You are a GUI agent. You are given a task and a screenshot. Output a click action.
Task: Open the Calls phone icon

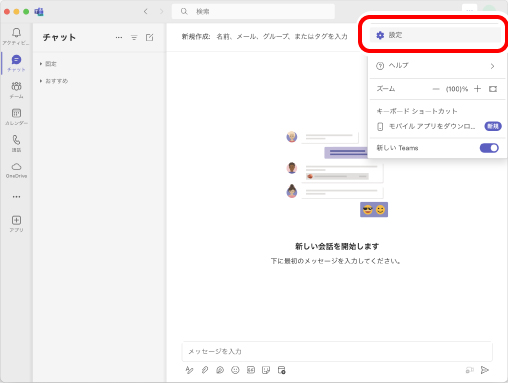pos(16,140)
